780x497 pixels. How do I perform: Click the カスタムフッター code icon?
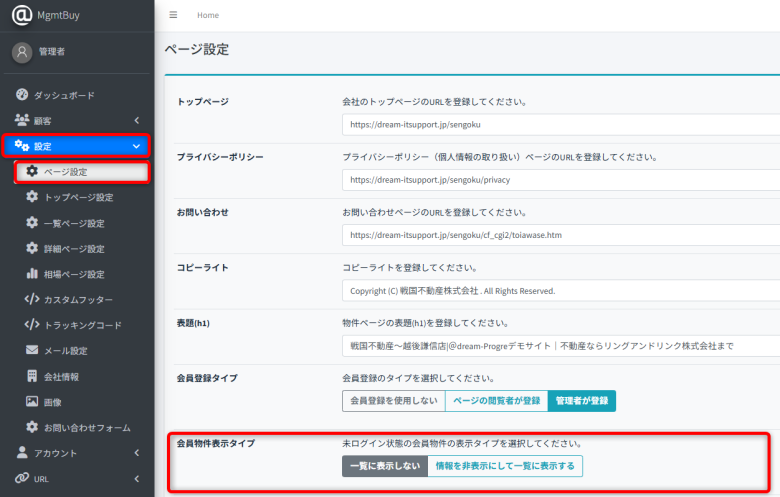point(32,299)
